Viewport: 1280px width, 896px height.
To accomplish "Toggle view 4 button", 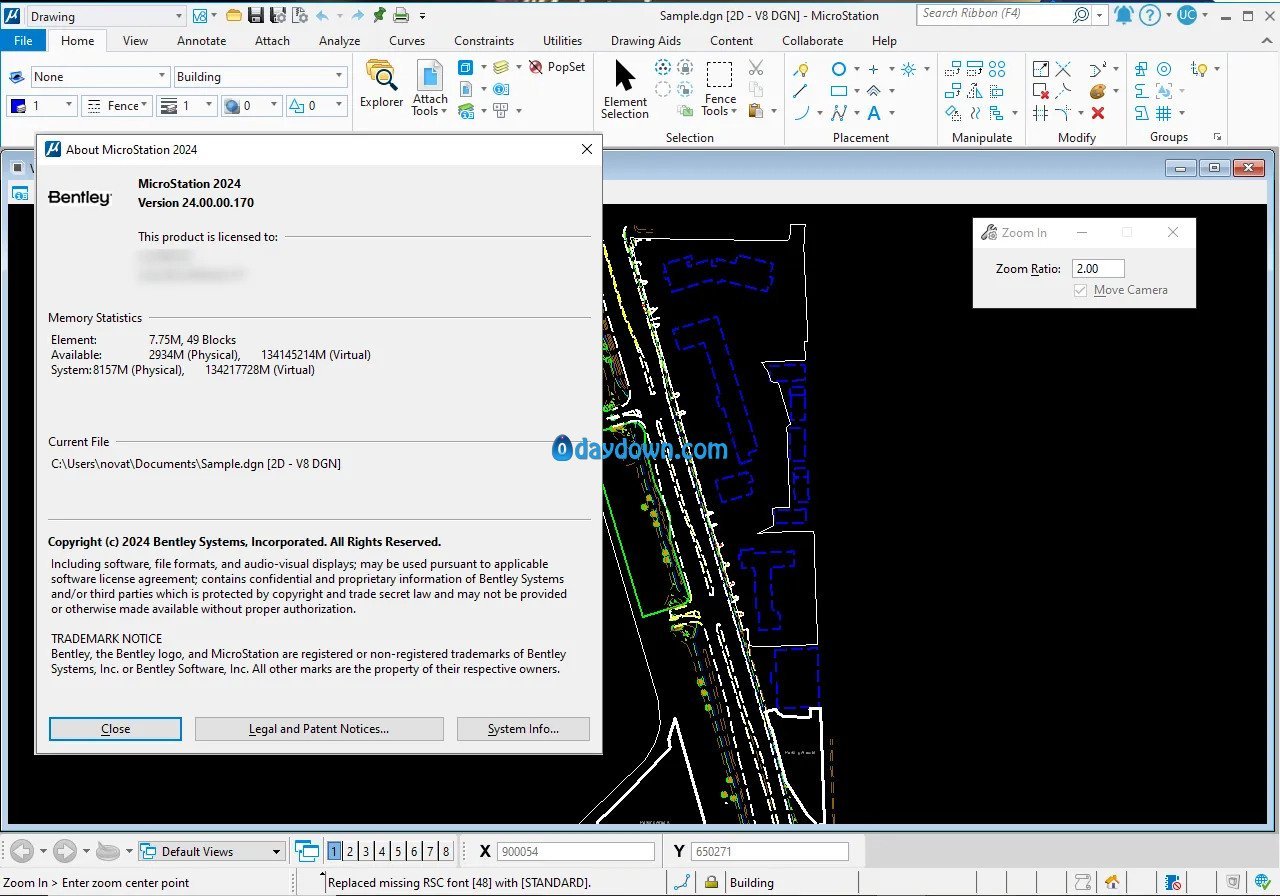I will (x=382, y=851).
